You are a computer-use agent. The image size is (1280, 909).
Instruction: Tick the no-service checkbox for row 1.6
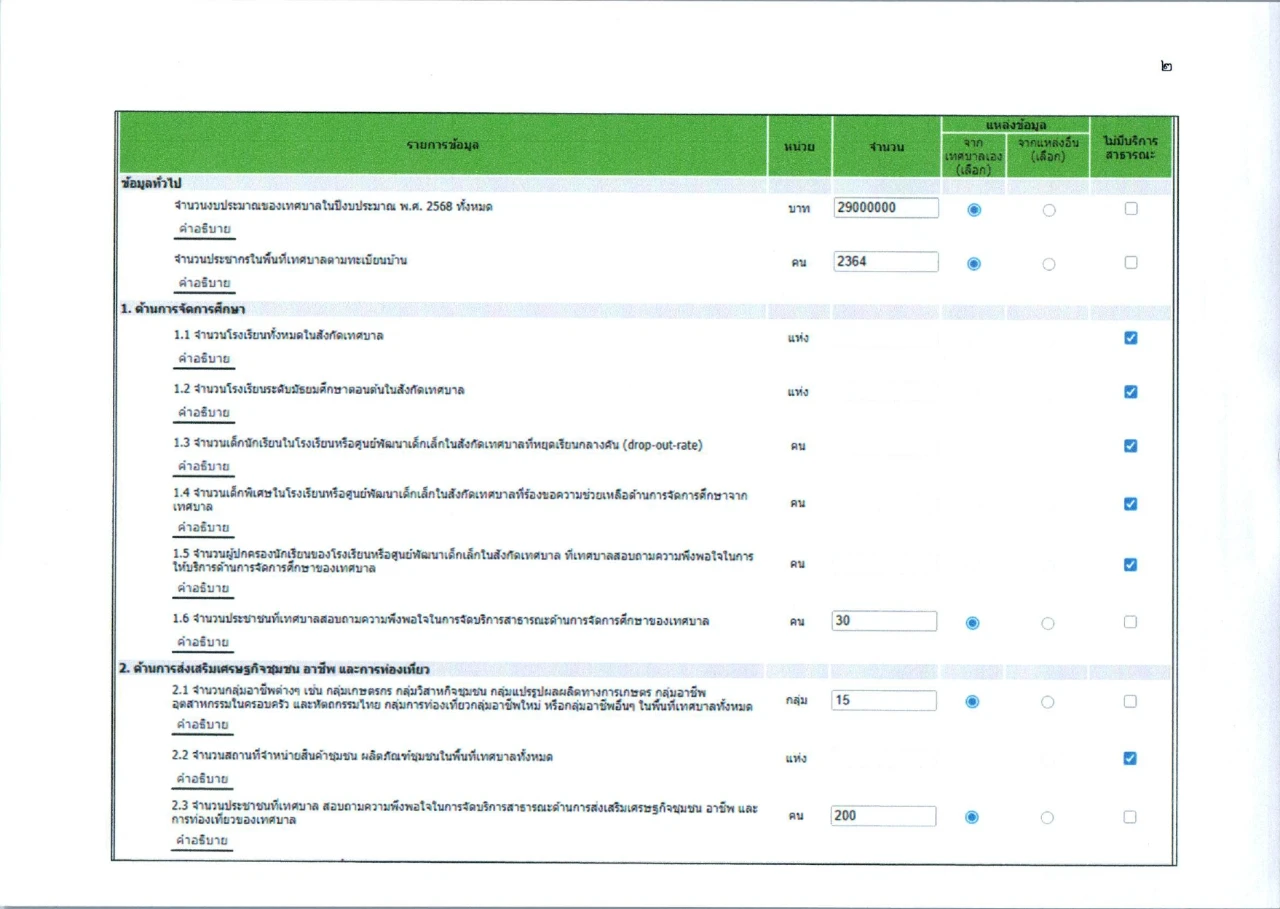click(x=1130, y=622)
